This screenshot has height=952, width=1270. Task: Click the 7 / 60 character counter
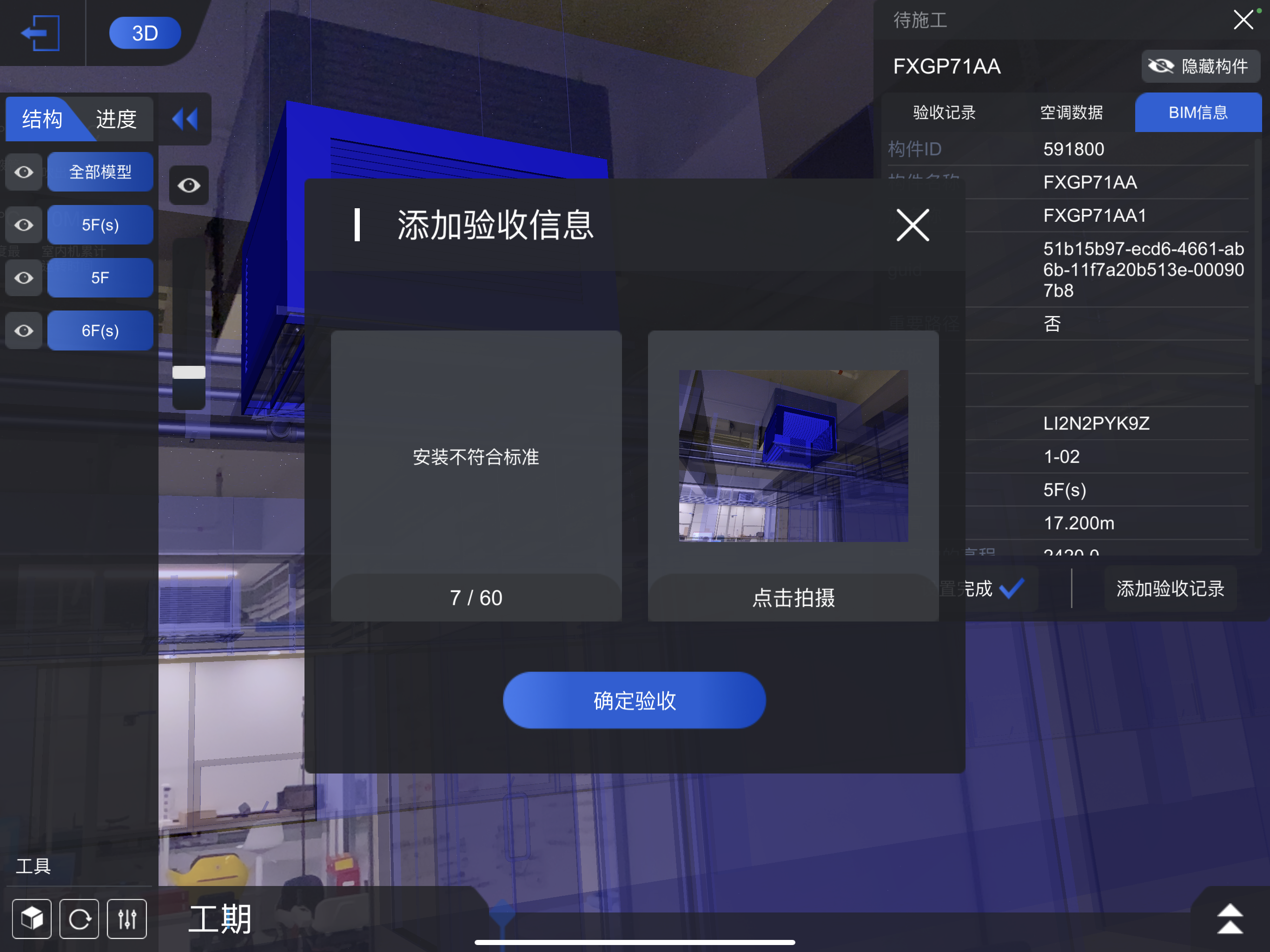pyautogui.click(x=476, y=598)
